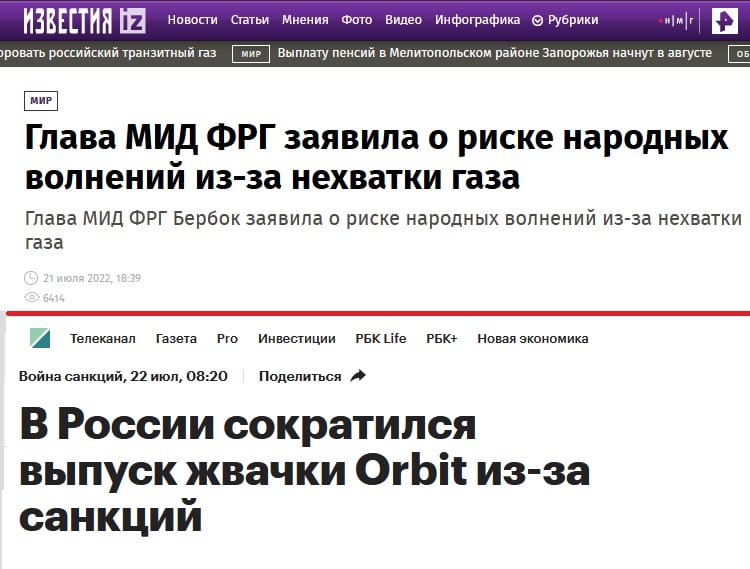This screenshot has width=750, height=569.
Task: Click the eye views icon beside 6414
Action: tap(32, 297)
